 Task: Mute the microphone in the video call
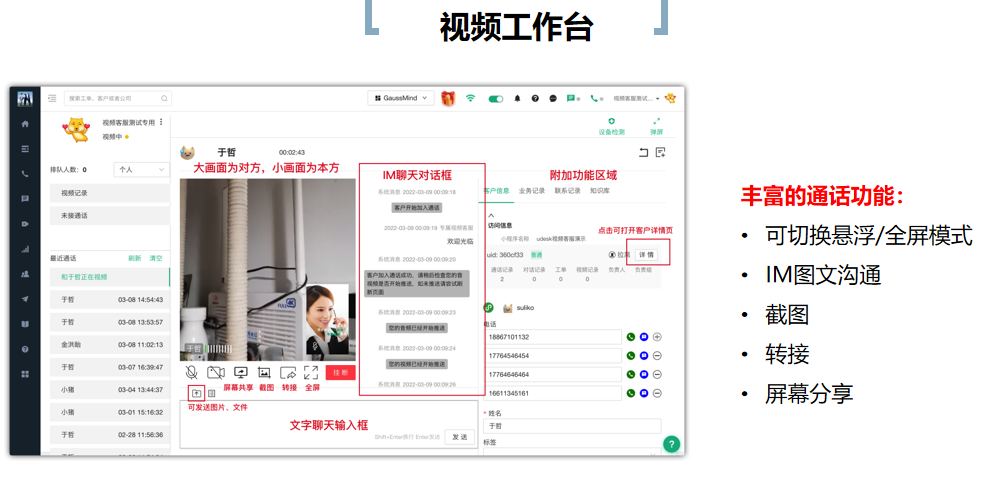tap(192, 372)
